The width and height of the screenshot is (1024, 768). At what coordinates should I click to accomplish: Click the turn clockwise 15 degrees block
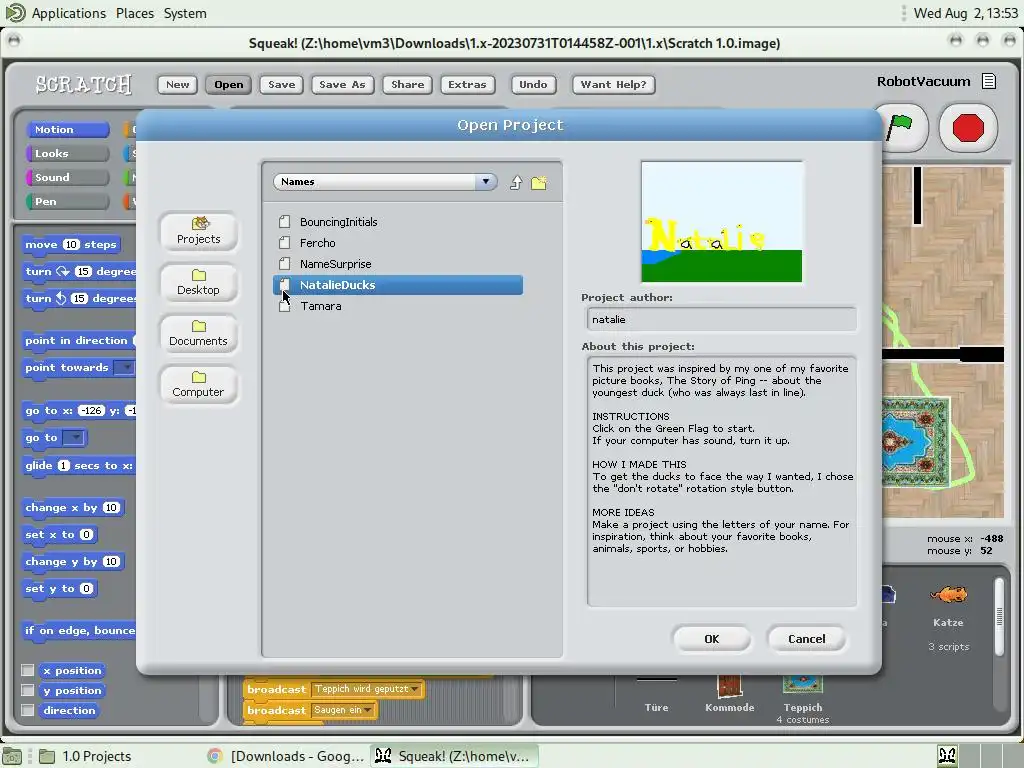pos(78,271)
